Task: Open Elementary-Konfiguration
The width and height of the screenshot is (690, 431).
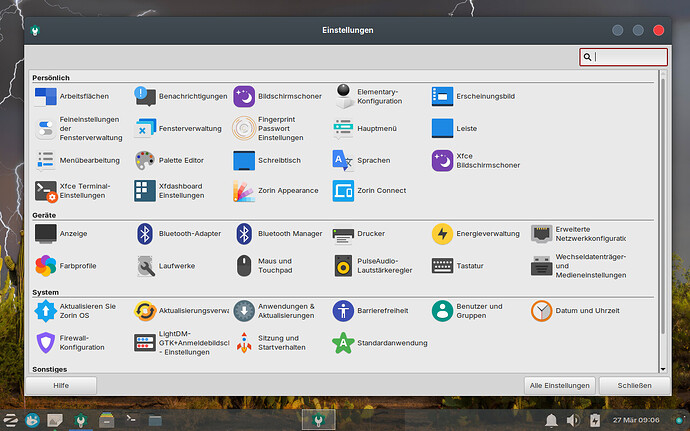Action: click(x=369, y=96)
